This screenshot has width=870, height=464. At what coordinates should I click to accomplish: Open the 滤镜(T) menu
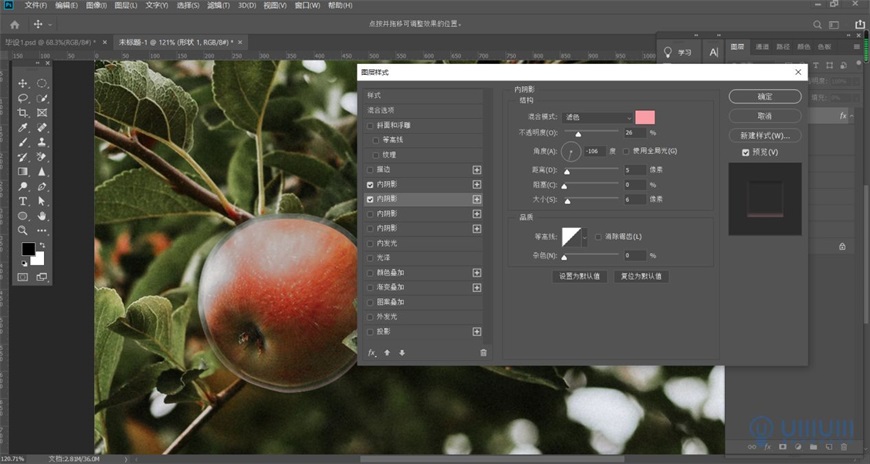(x=218, y=6)
